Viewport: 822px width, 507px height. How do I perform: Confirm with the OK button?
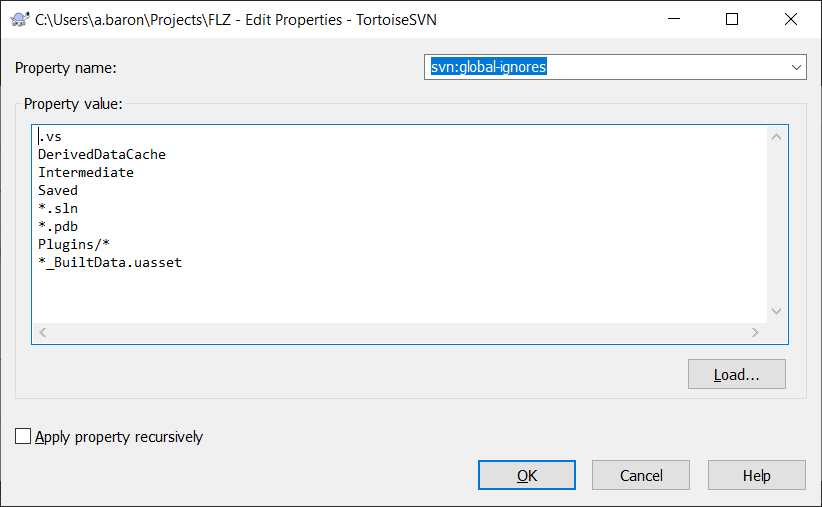(526, 475)
